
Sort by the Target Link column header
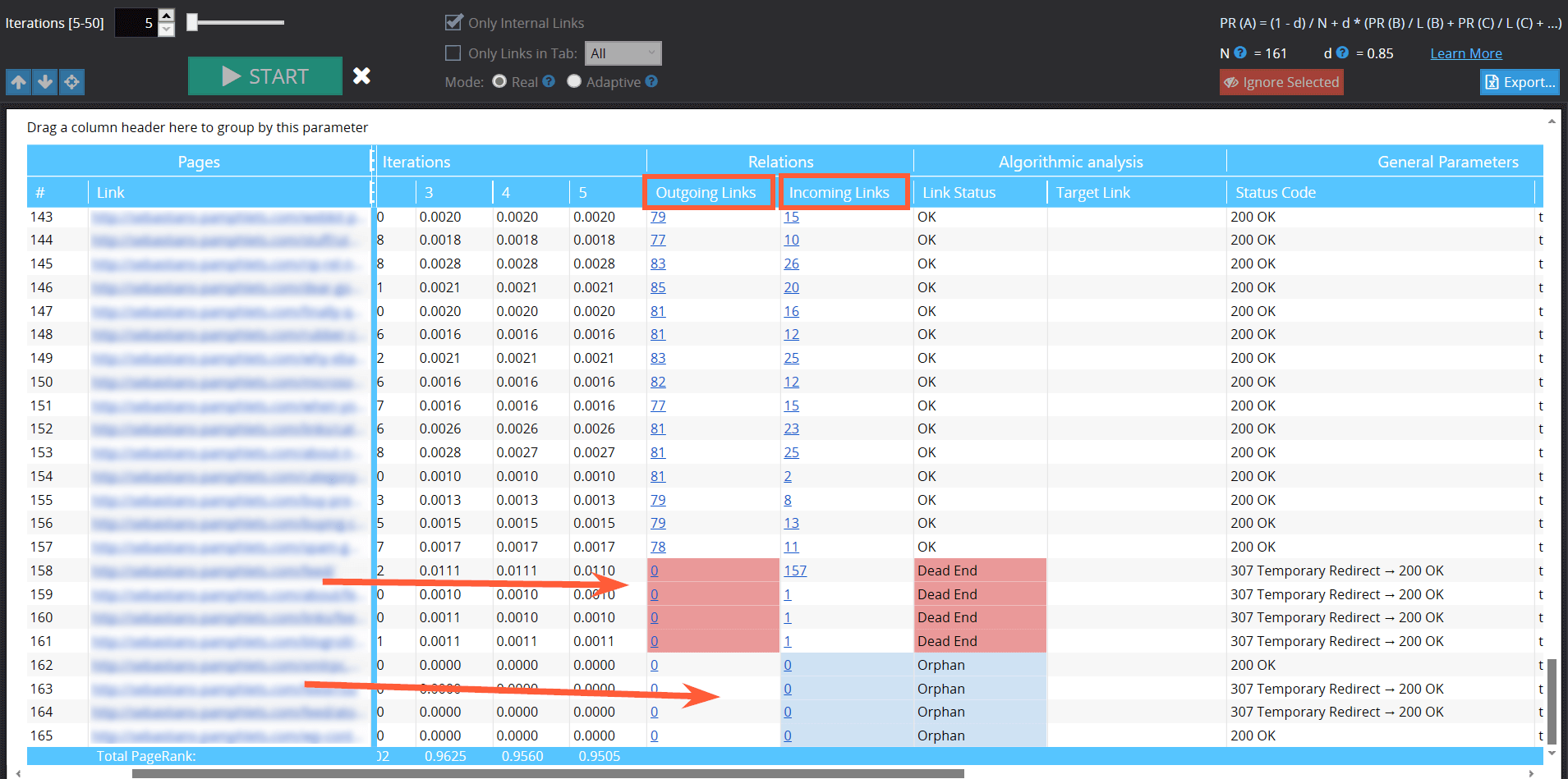point(1137,193)
